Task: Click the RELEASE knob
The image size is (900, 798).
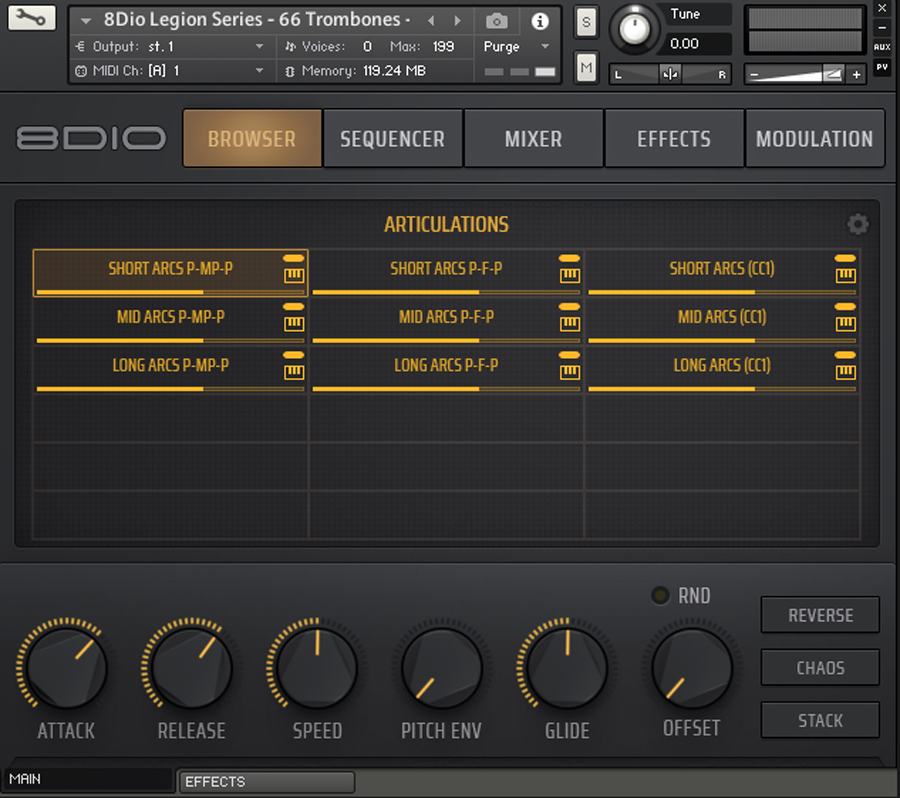Action: (x=192, y=668)
